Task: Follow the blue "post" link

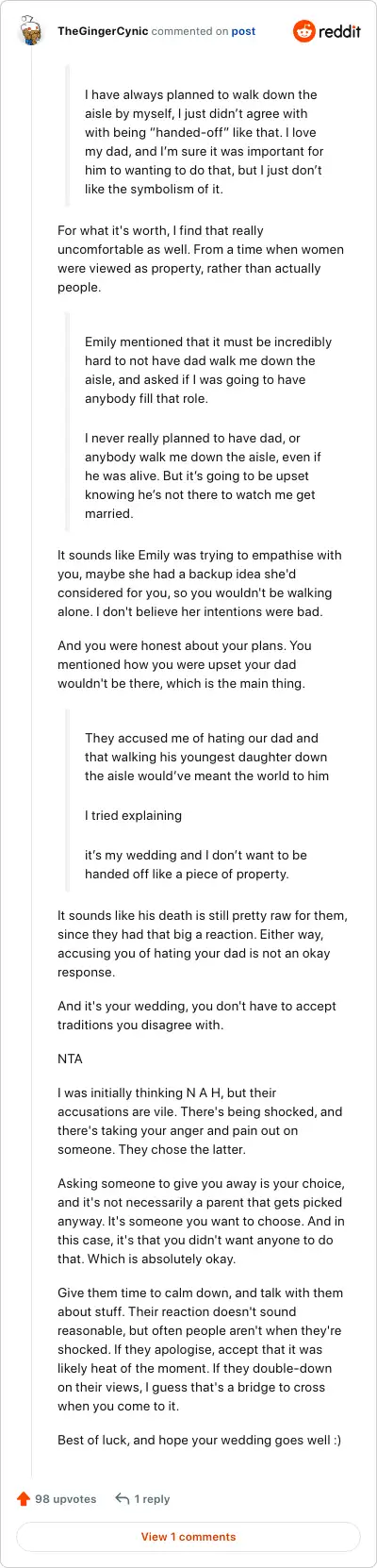Action: 243,31
